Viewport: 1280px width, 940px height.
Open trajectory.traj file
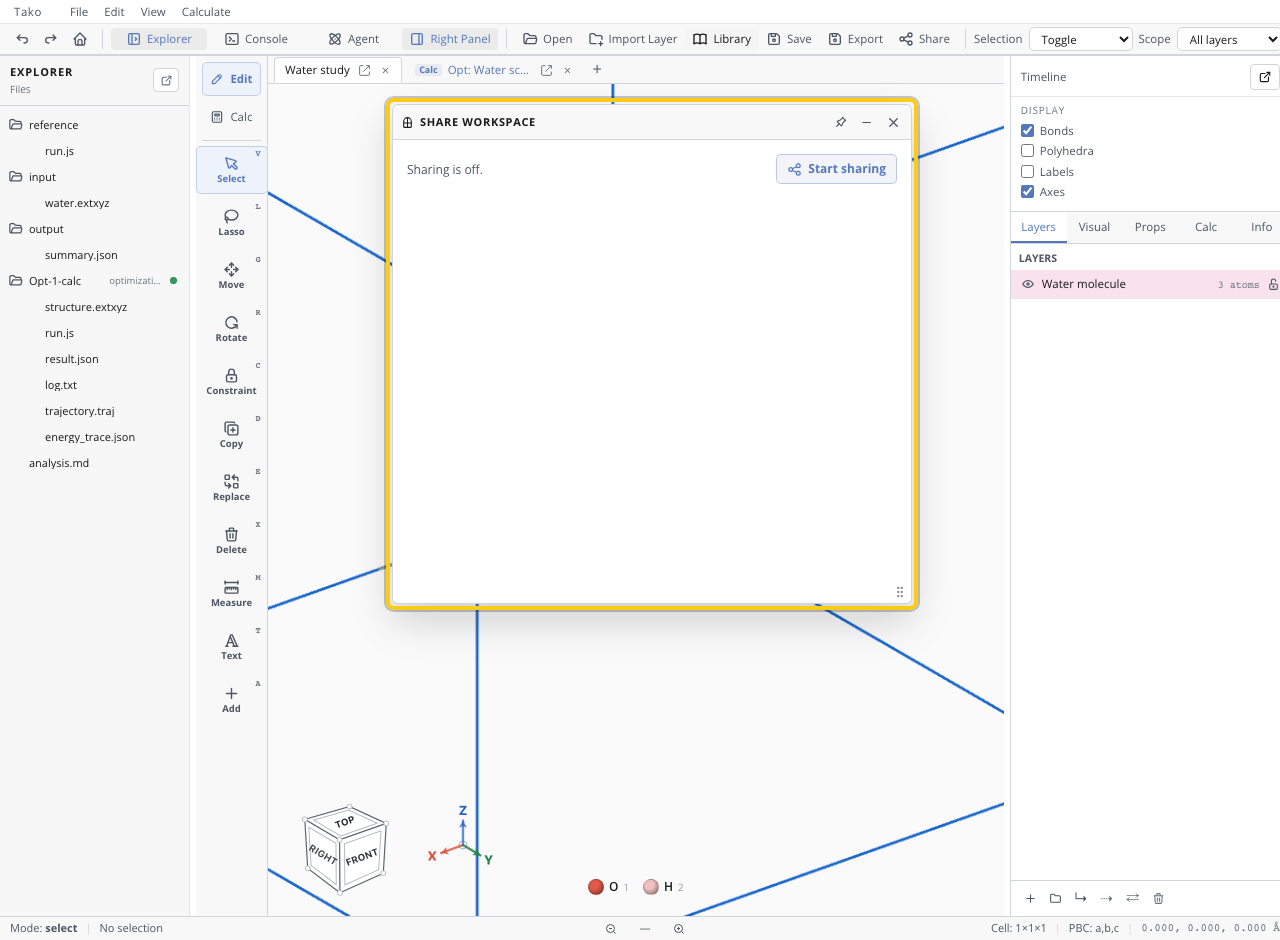[79, 411]
